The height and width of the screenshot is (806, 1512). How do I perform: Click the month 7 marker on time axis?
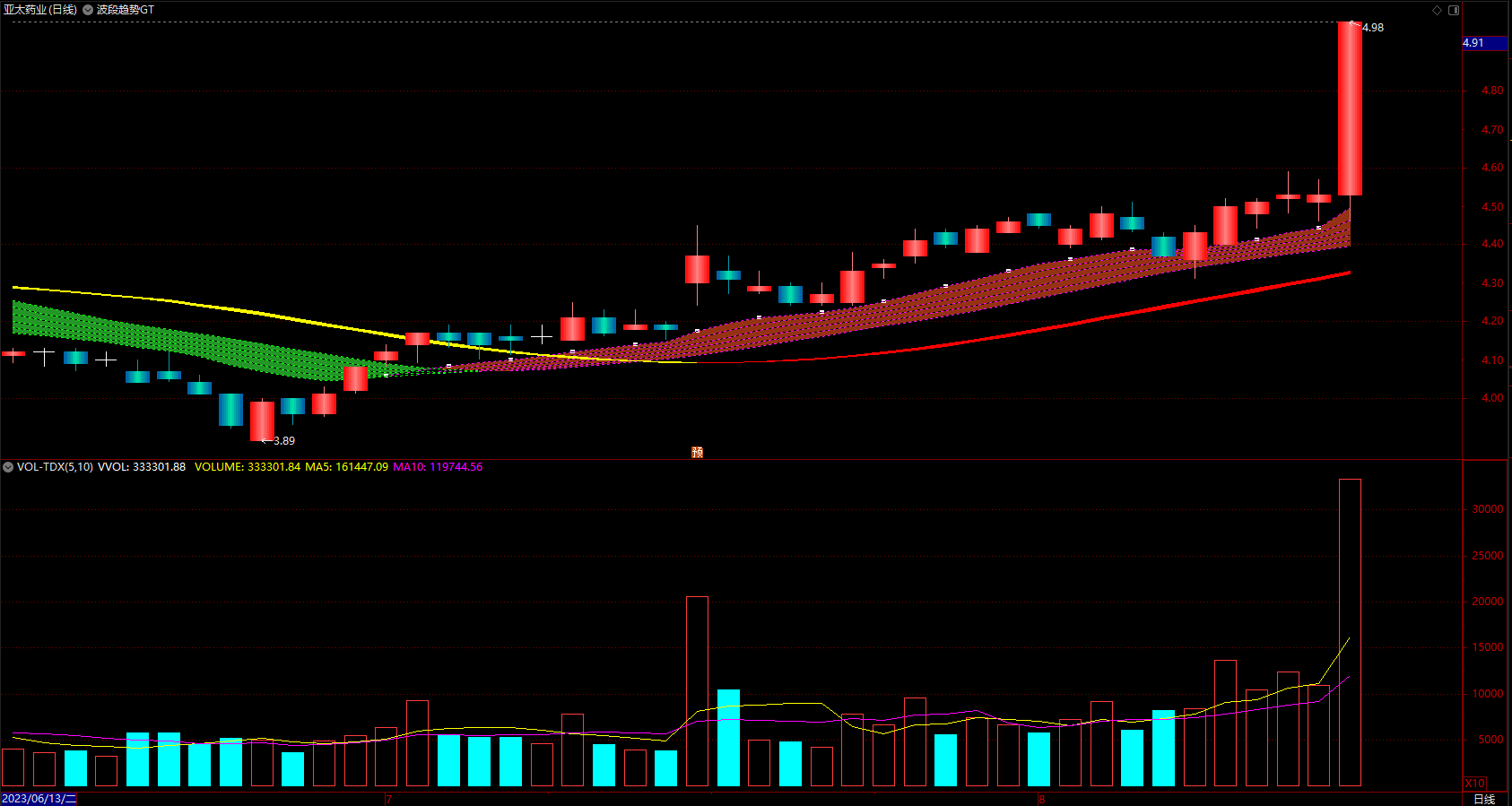point(389,799)
